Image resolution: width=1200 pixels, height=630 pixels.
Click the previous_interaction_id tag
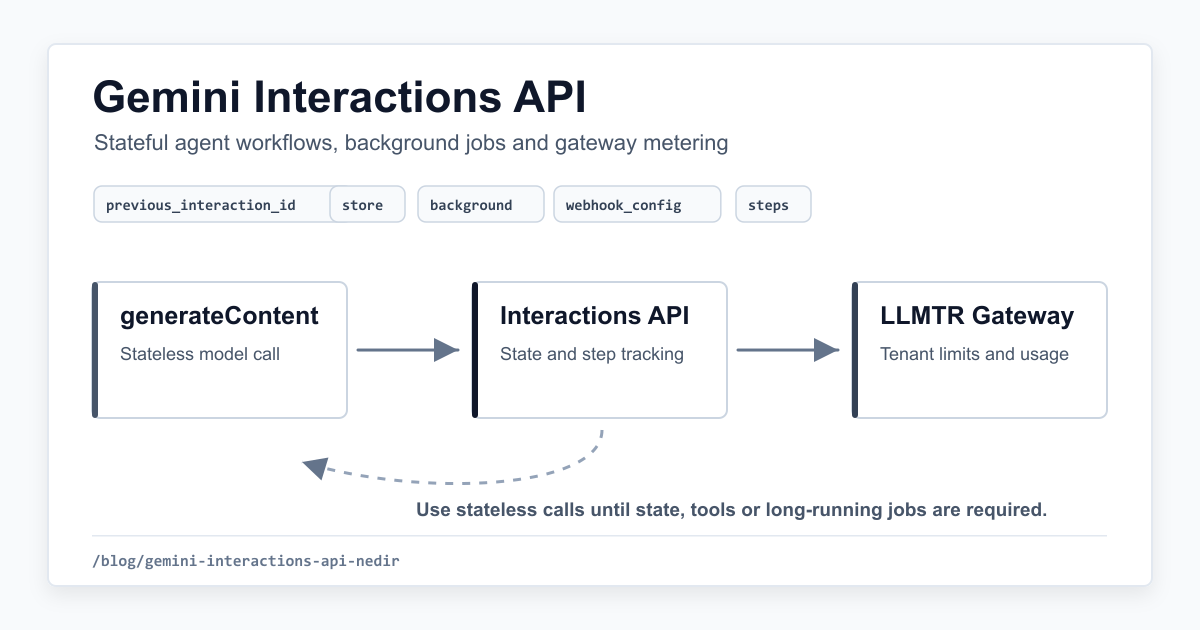(x=212, y=204)
